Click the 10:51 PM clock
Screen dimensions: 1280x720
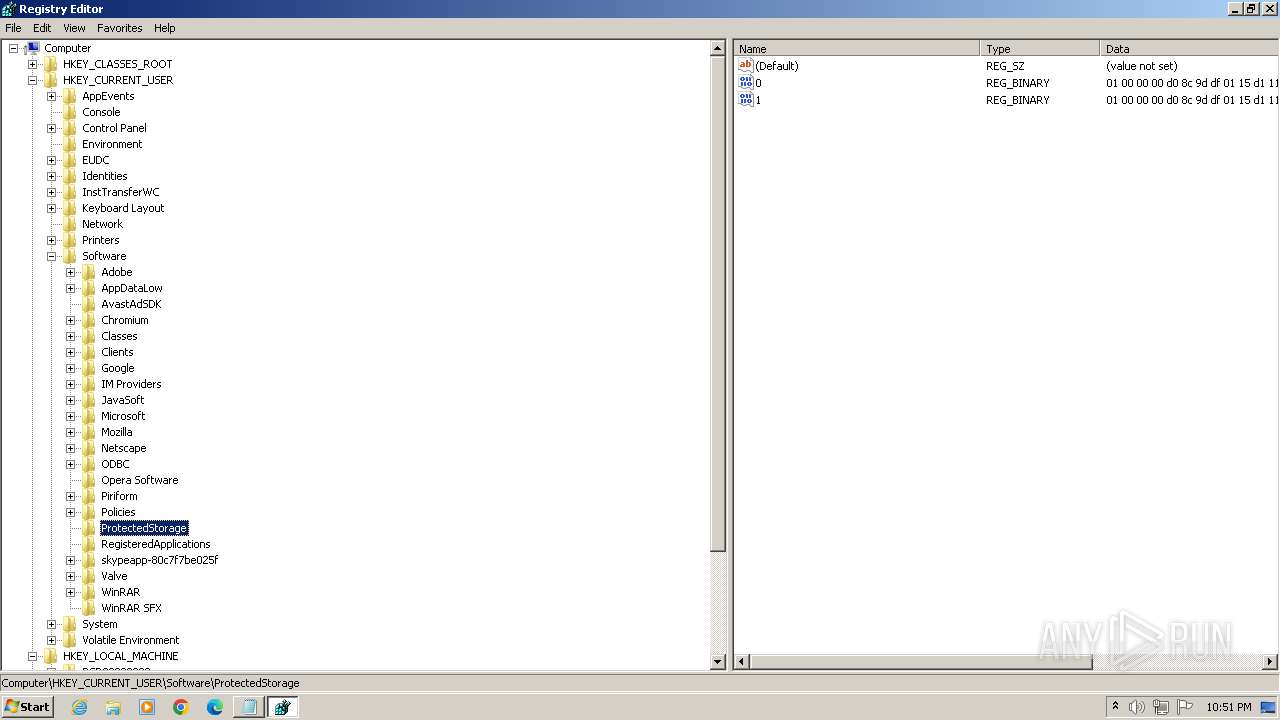(x=1229, y=707)
